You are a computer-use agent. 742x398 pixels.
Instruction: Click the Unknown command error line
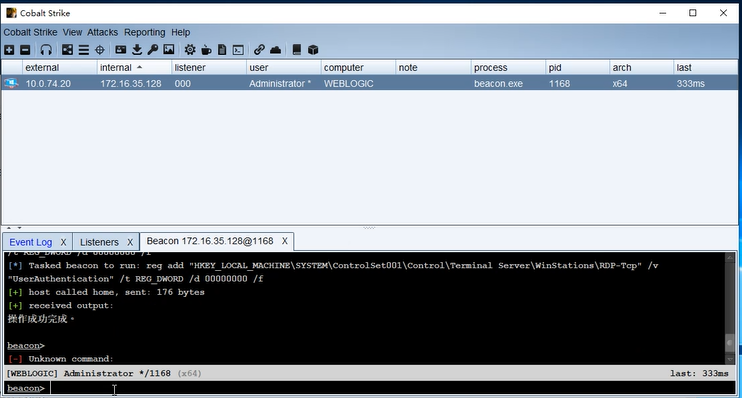61,359
